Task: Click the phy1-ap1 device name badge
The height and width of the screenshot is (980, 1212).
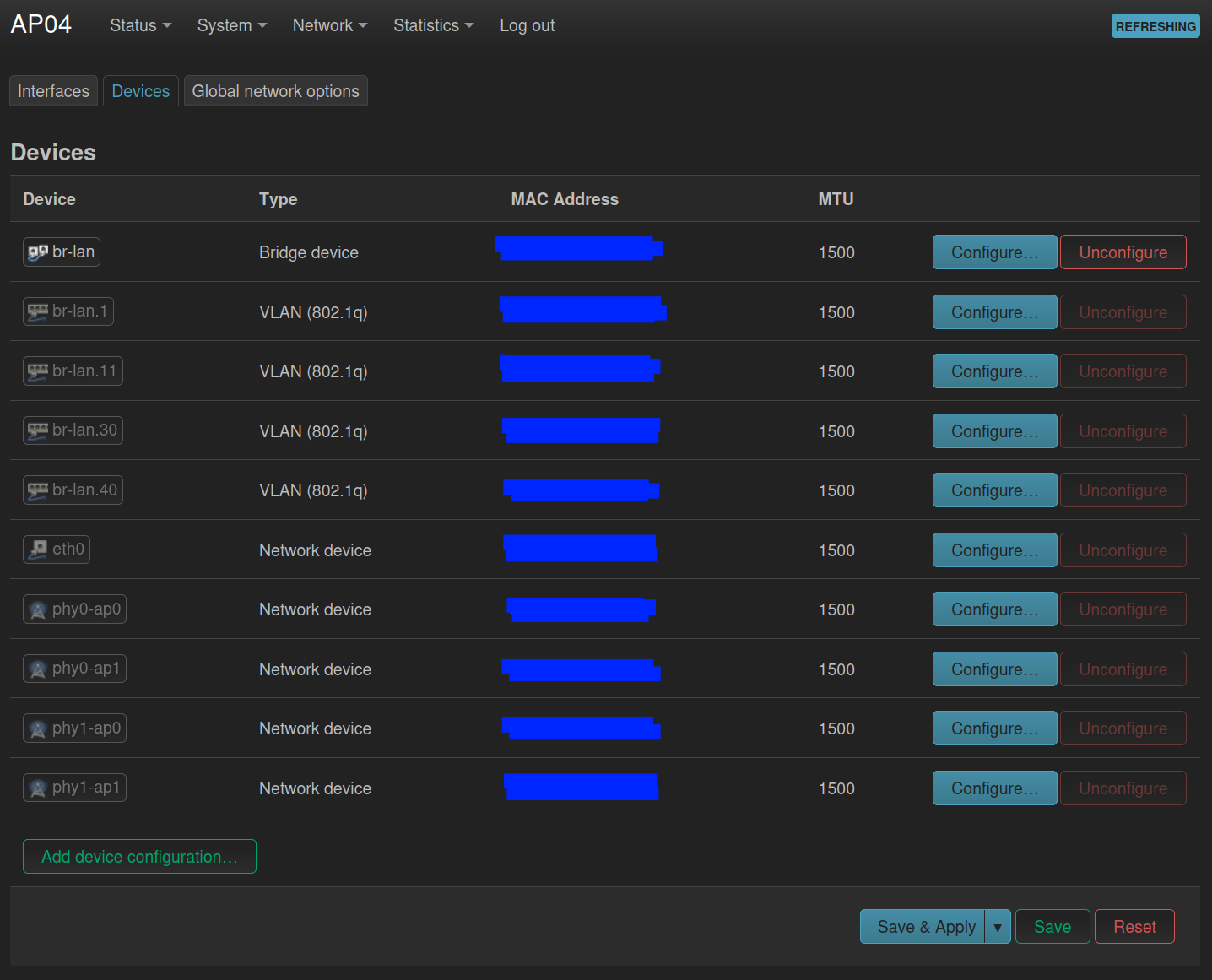Action: [74, 788]
